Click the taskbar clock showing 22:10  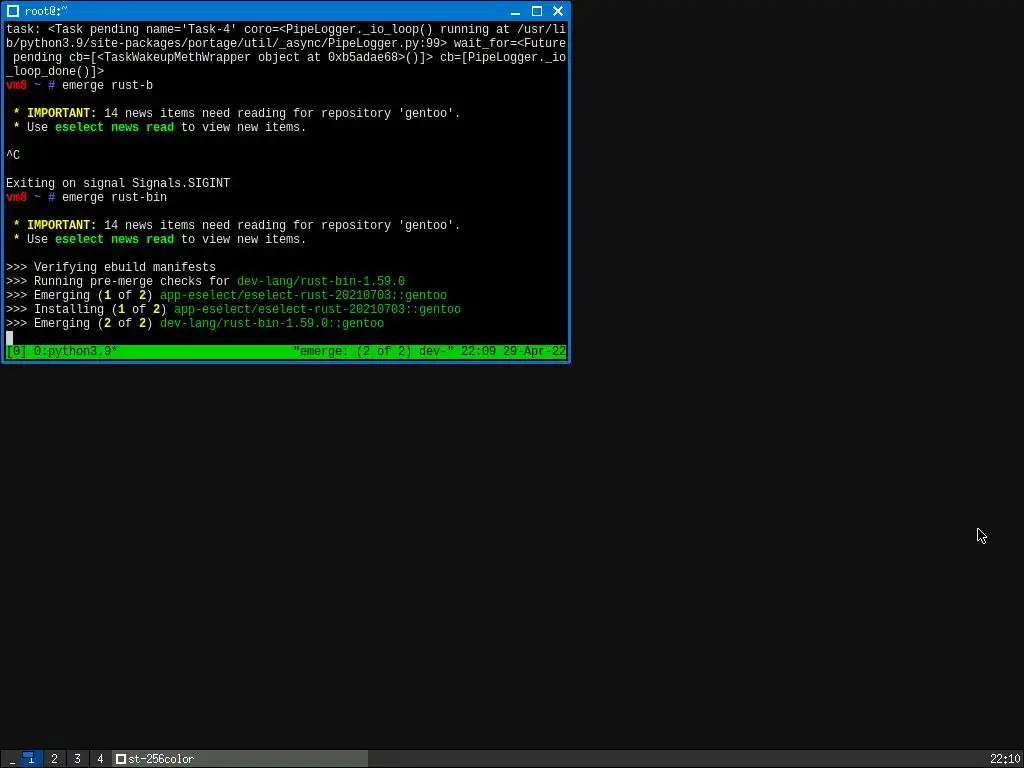(1004, 759)
